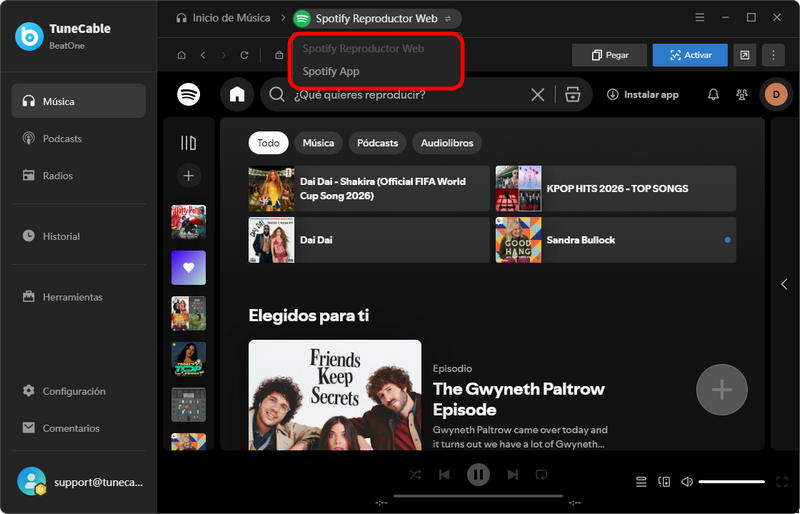Select the Audiolibros filter chip

447,143
